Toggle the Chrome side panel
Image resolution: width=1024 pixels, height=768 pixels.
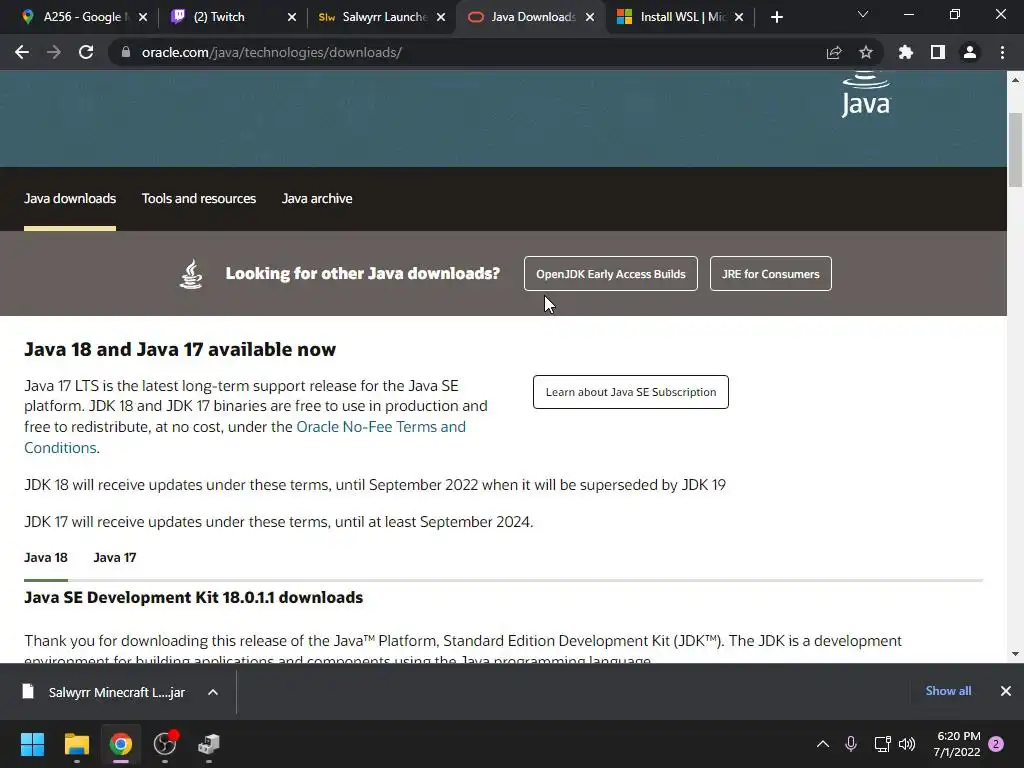pos(938,52)
